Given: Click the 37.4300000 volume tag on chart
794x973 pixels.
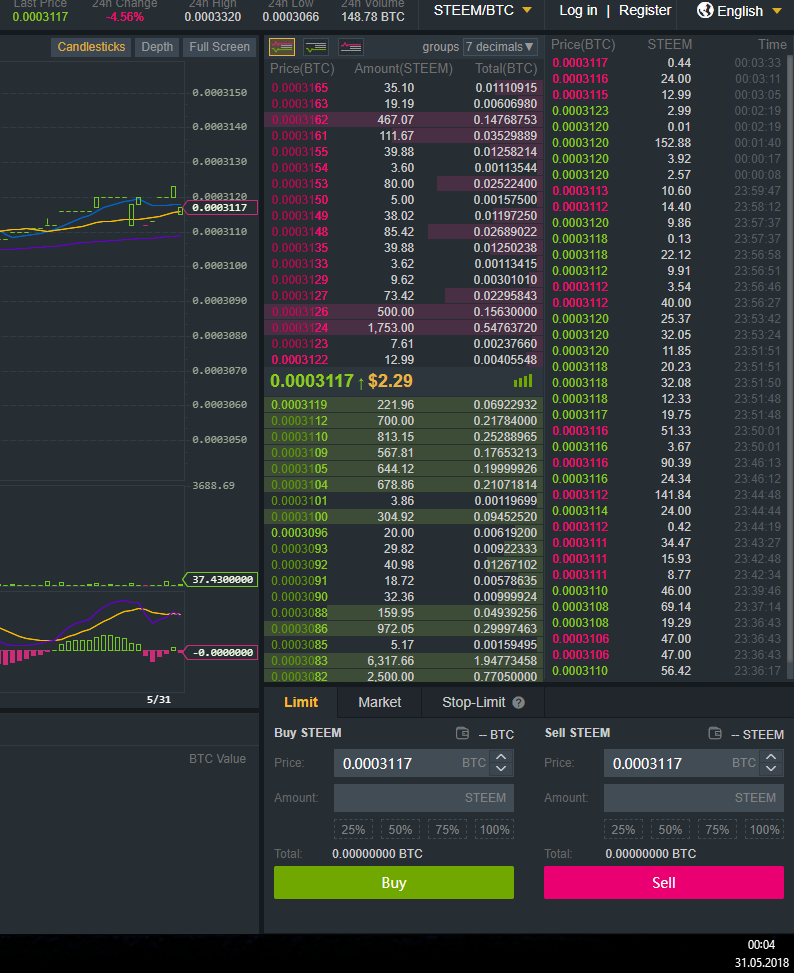Looking at the screenshot, I should 221,580.
